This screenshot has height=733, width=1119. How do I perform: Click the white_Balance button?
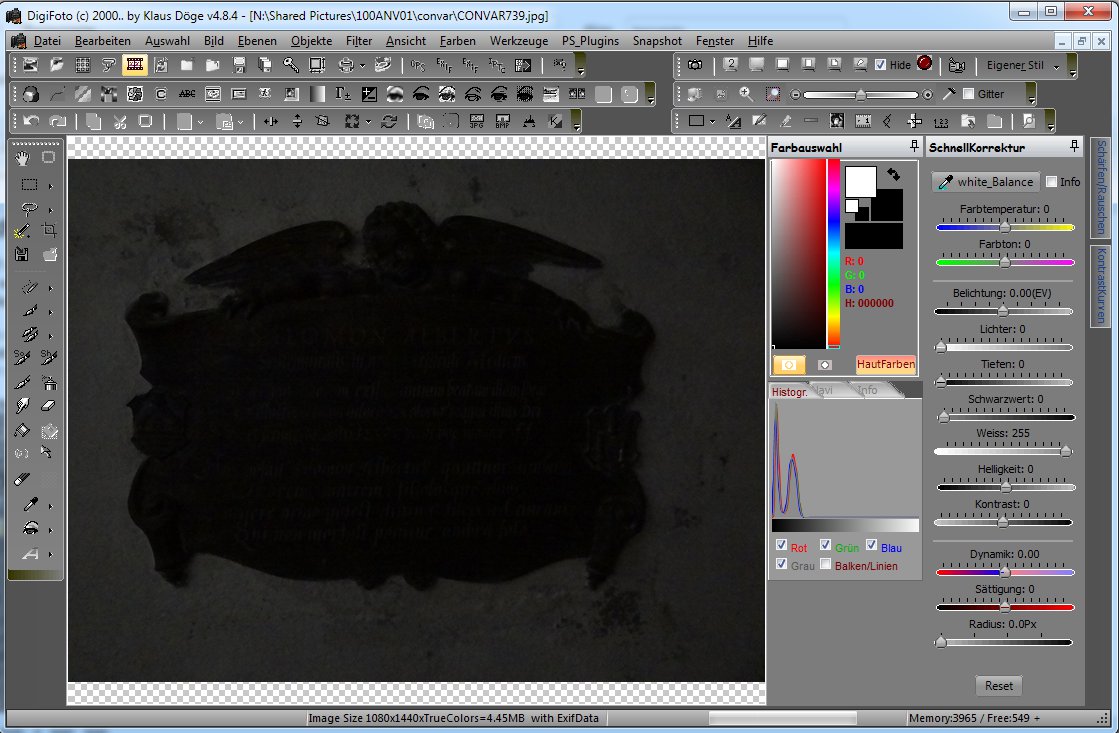tap(984, 182)
